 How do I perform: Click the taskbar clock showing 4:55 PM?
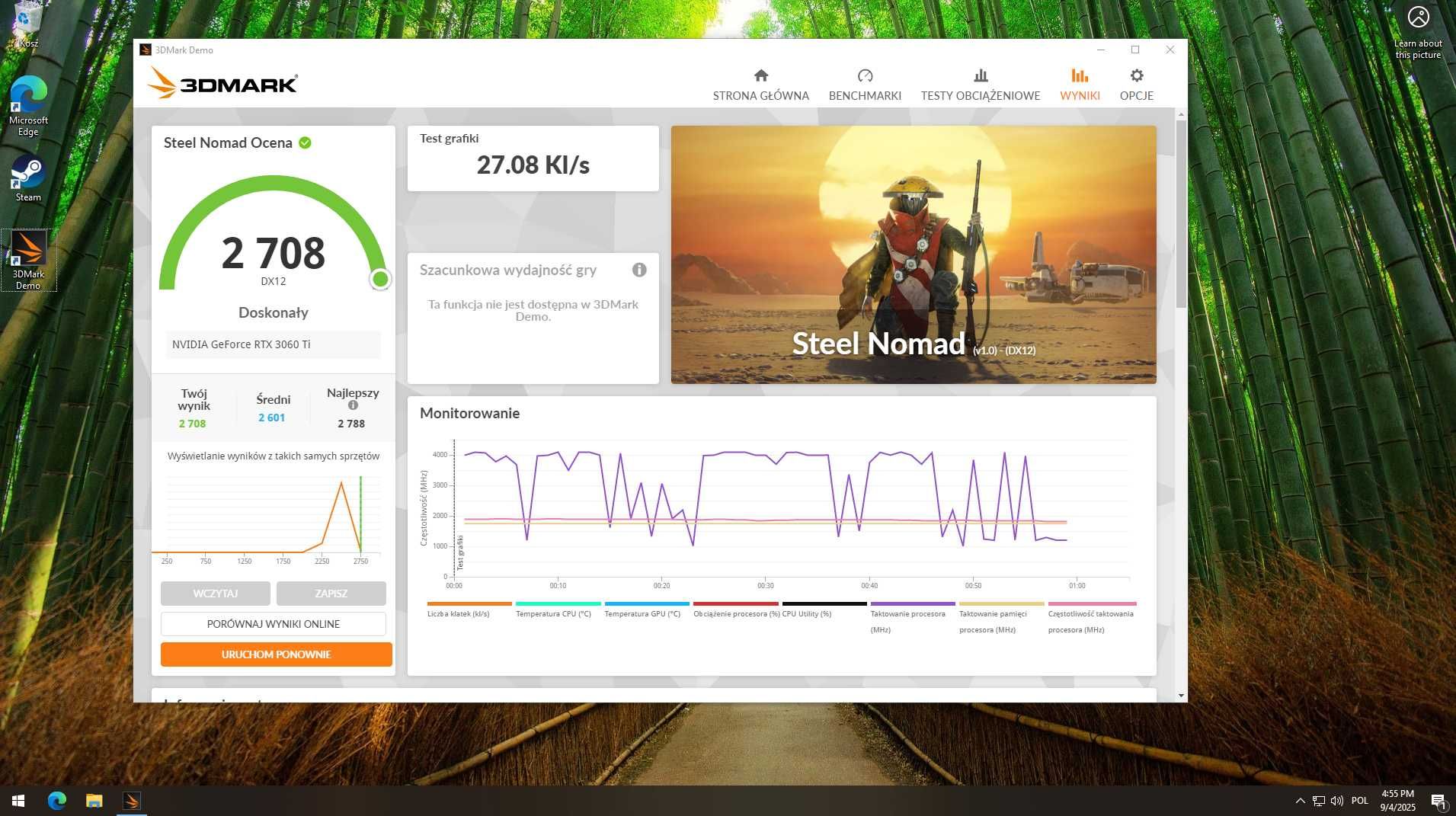click(1397, 801)
